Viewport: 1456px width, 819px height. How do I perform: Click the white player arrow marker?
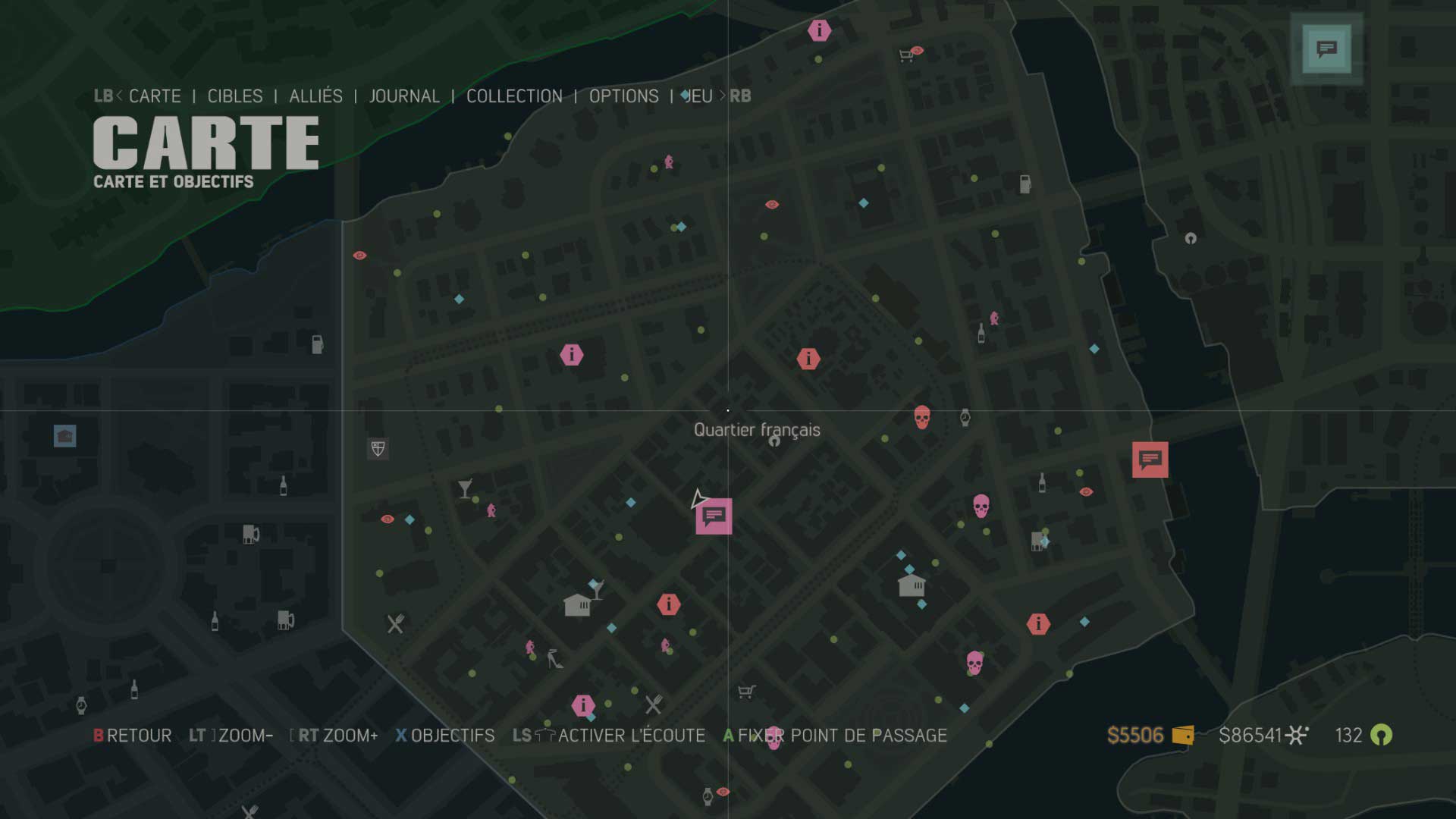tap(698, 499)
